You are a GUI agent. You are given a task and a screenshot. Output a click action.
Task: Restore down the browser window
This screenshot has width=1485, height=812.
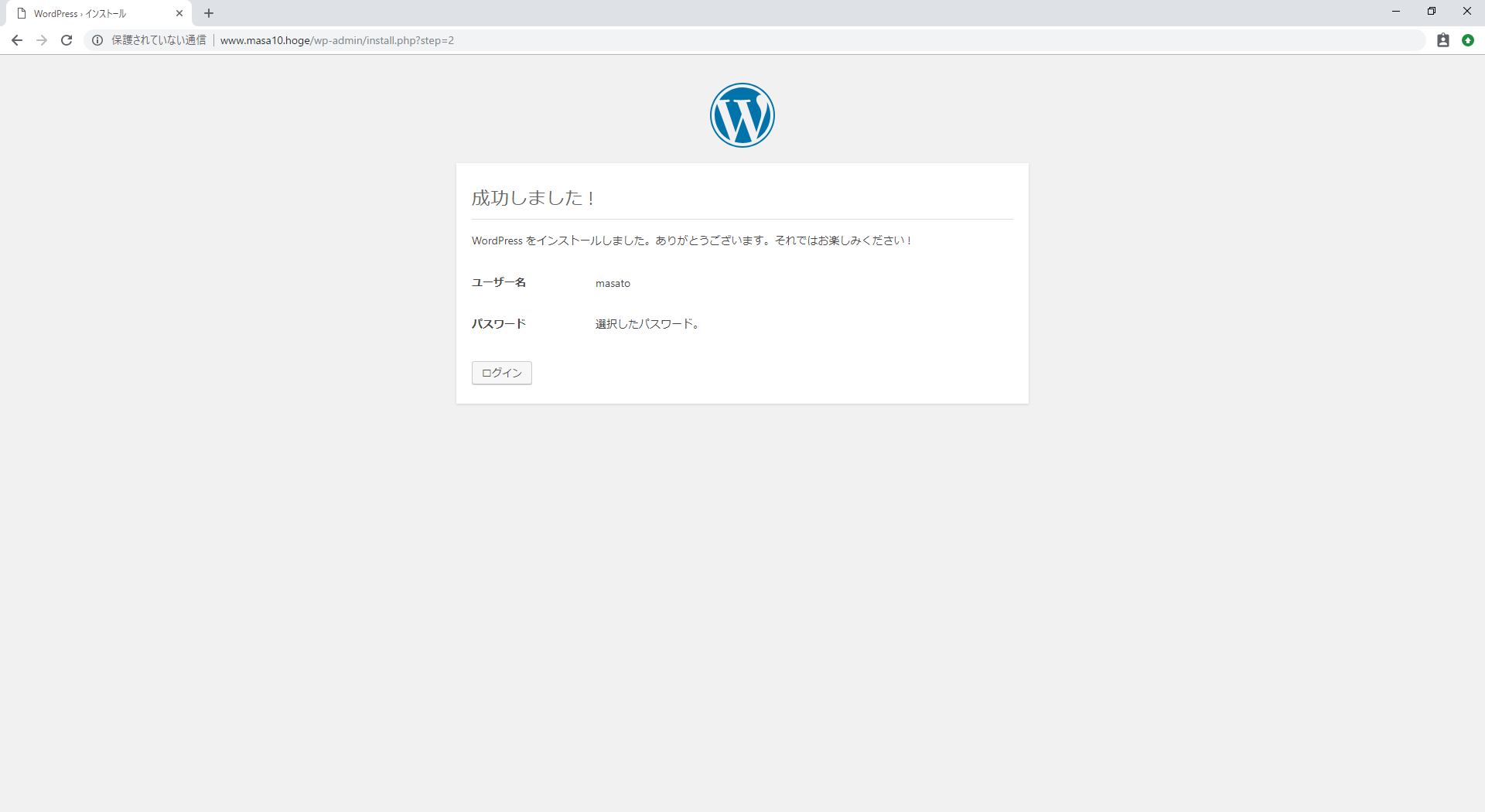click(1432, 12)
